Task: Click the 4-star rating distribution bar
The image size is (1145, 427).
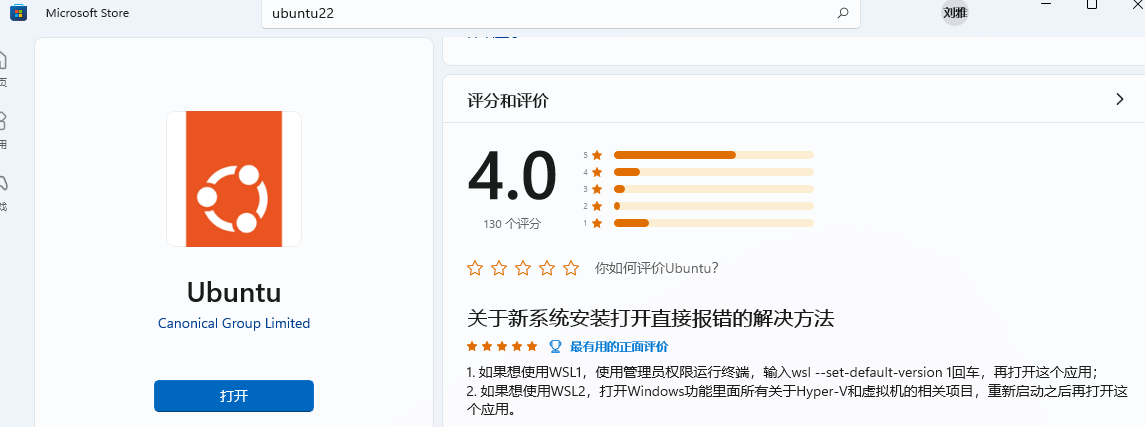Action: [x=713, y=172]
